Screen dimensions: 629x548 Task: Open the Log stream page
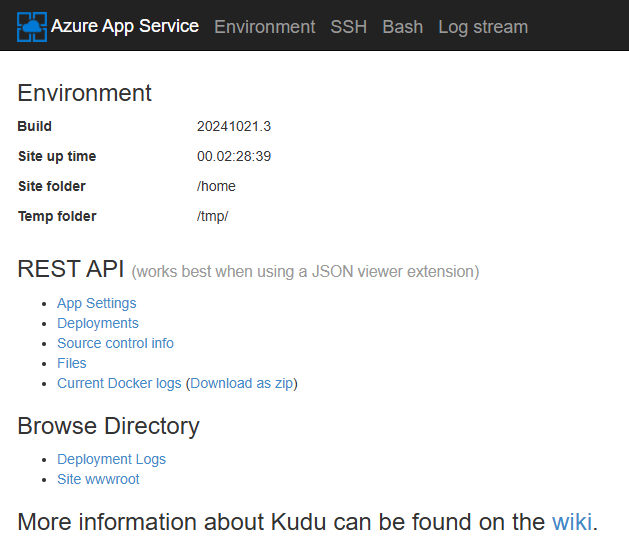click(x=483, y=27)
